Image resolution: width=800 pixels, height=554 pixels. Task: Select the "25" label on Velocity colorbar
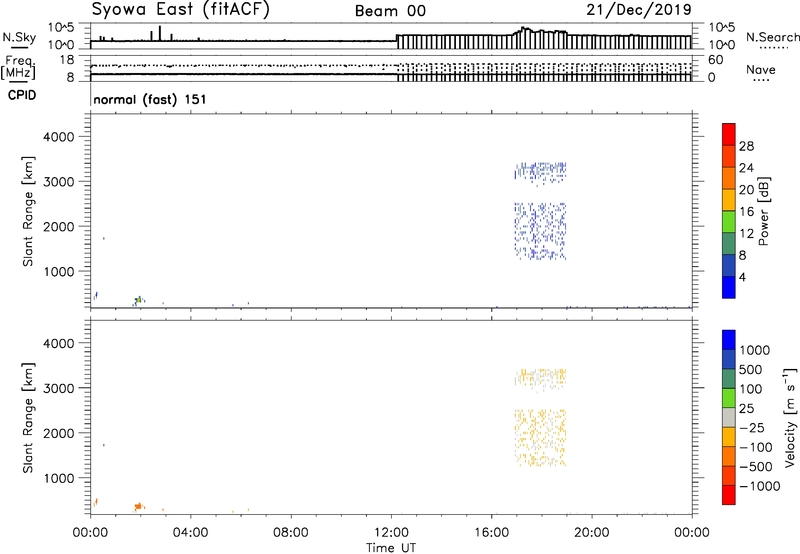(747, 409)
